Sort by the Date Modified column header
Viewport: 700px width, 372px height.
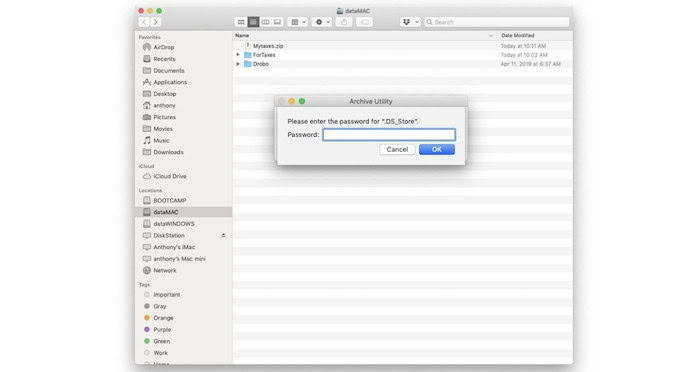pos(517,35)
